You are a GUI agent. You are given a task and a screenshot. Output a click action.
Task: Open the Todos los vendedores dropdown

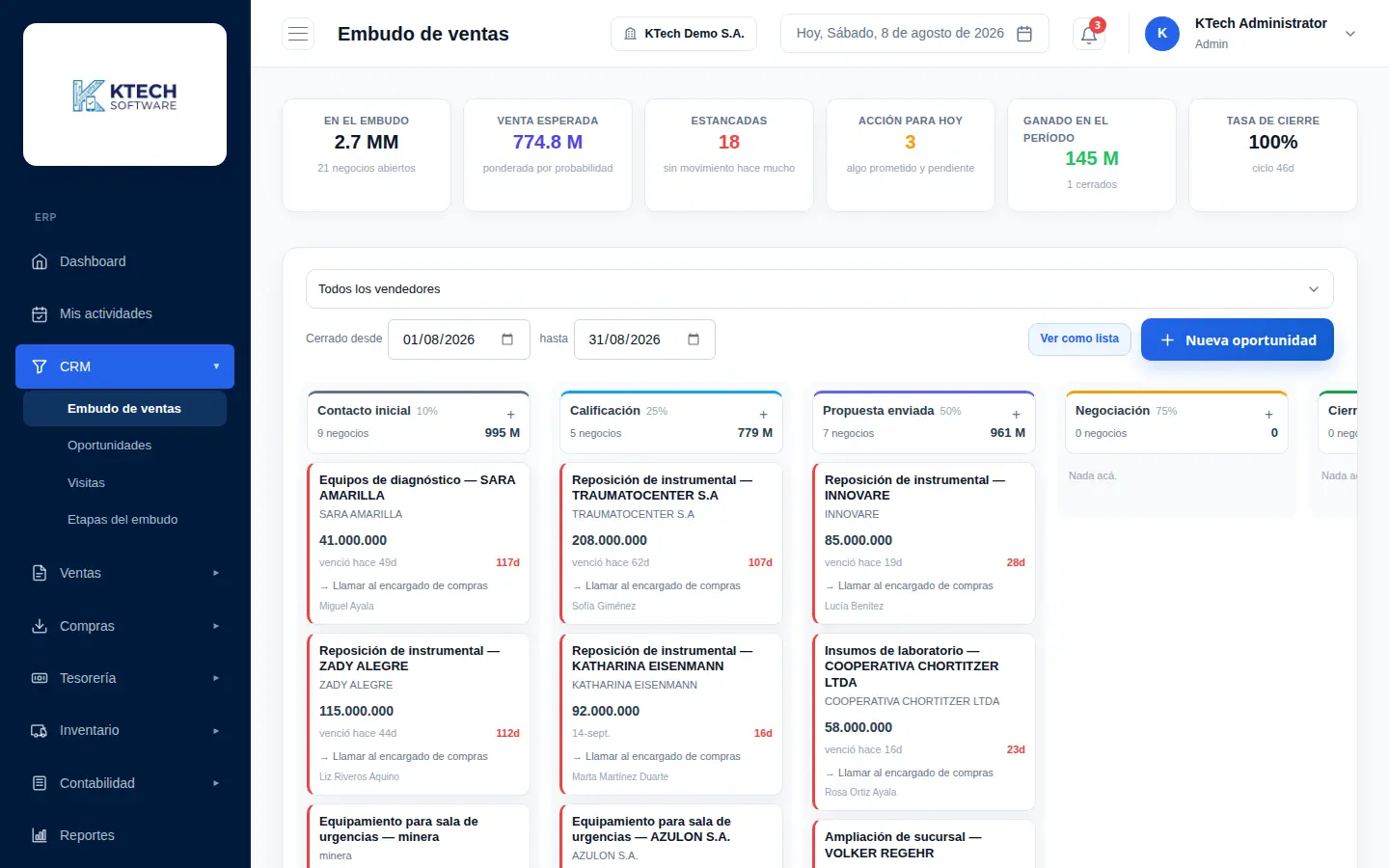tap(819, 289)
